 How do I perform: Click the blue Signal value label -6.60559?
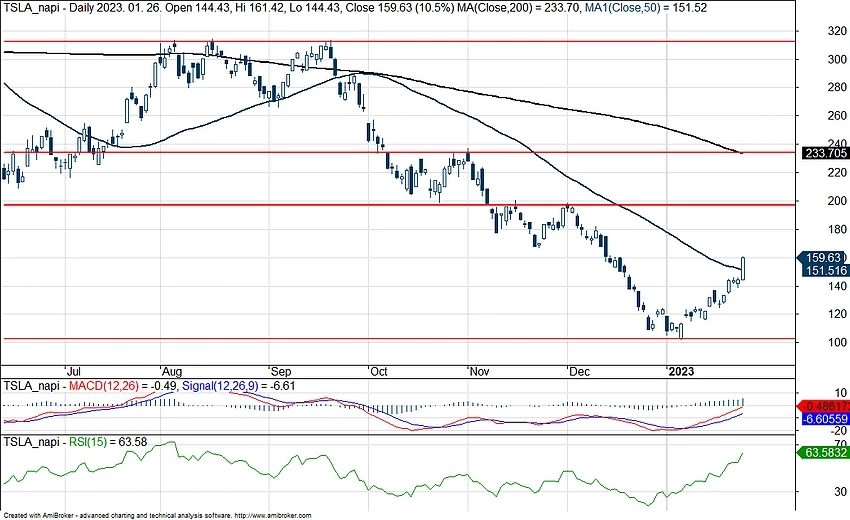coord(825,419)
